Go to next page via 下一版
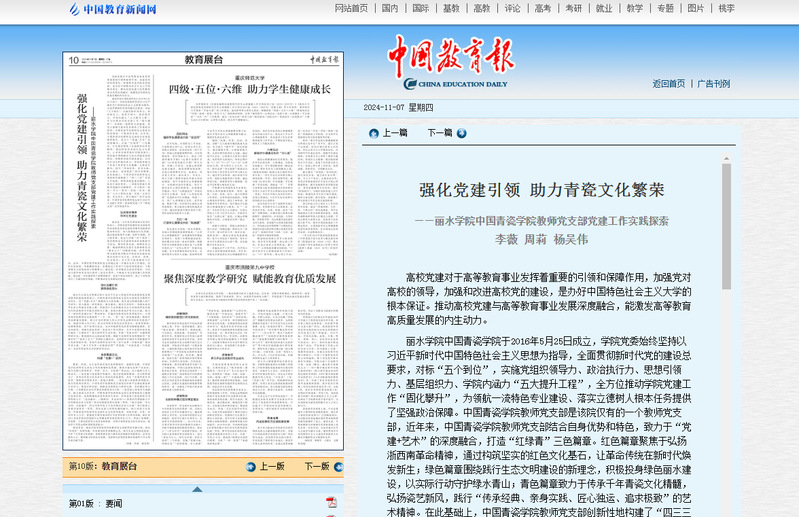 pyautogui.click(x=317, y=467)
